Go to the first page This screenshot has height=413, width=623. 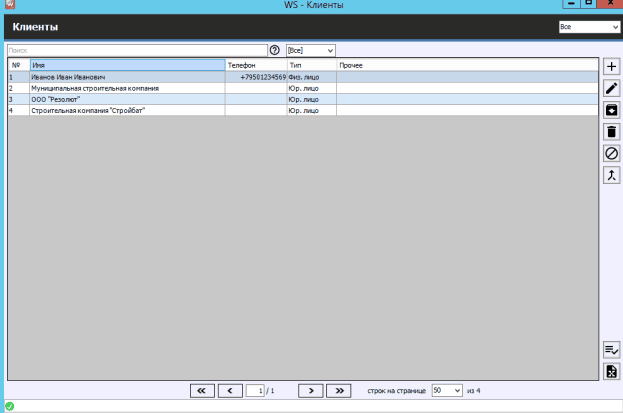(201, 390)
